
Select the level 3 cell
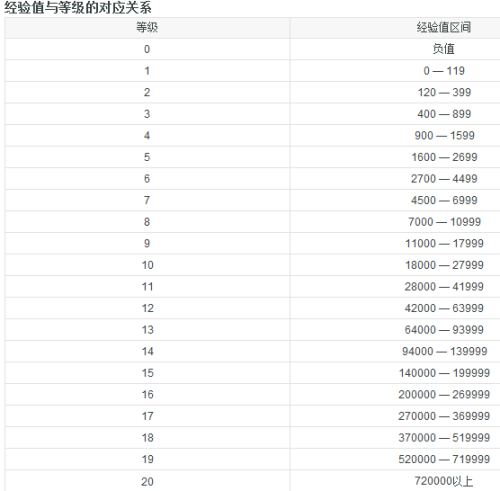pyautogui.click(x=147, y=114)
